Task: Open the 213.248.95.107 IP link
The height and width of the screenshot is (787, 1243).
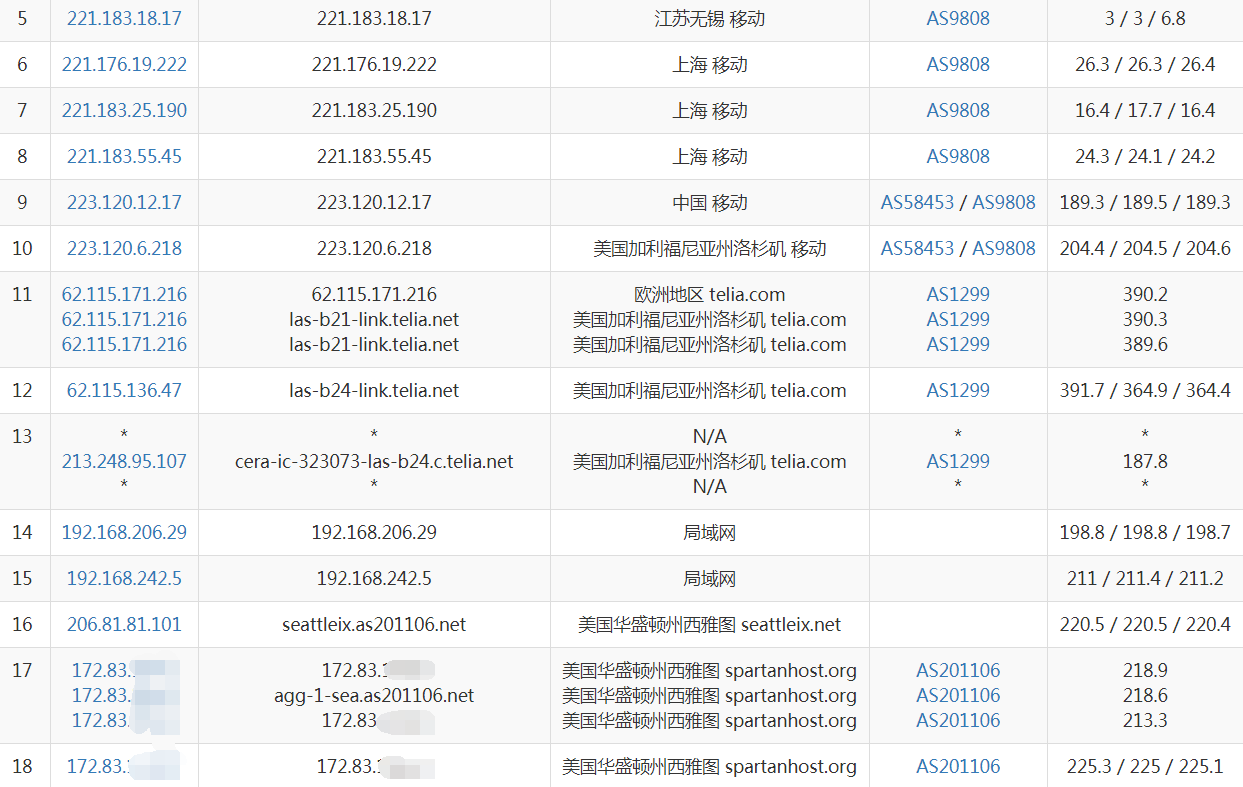Action: 124,462
